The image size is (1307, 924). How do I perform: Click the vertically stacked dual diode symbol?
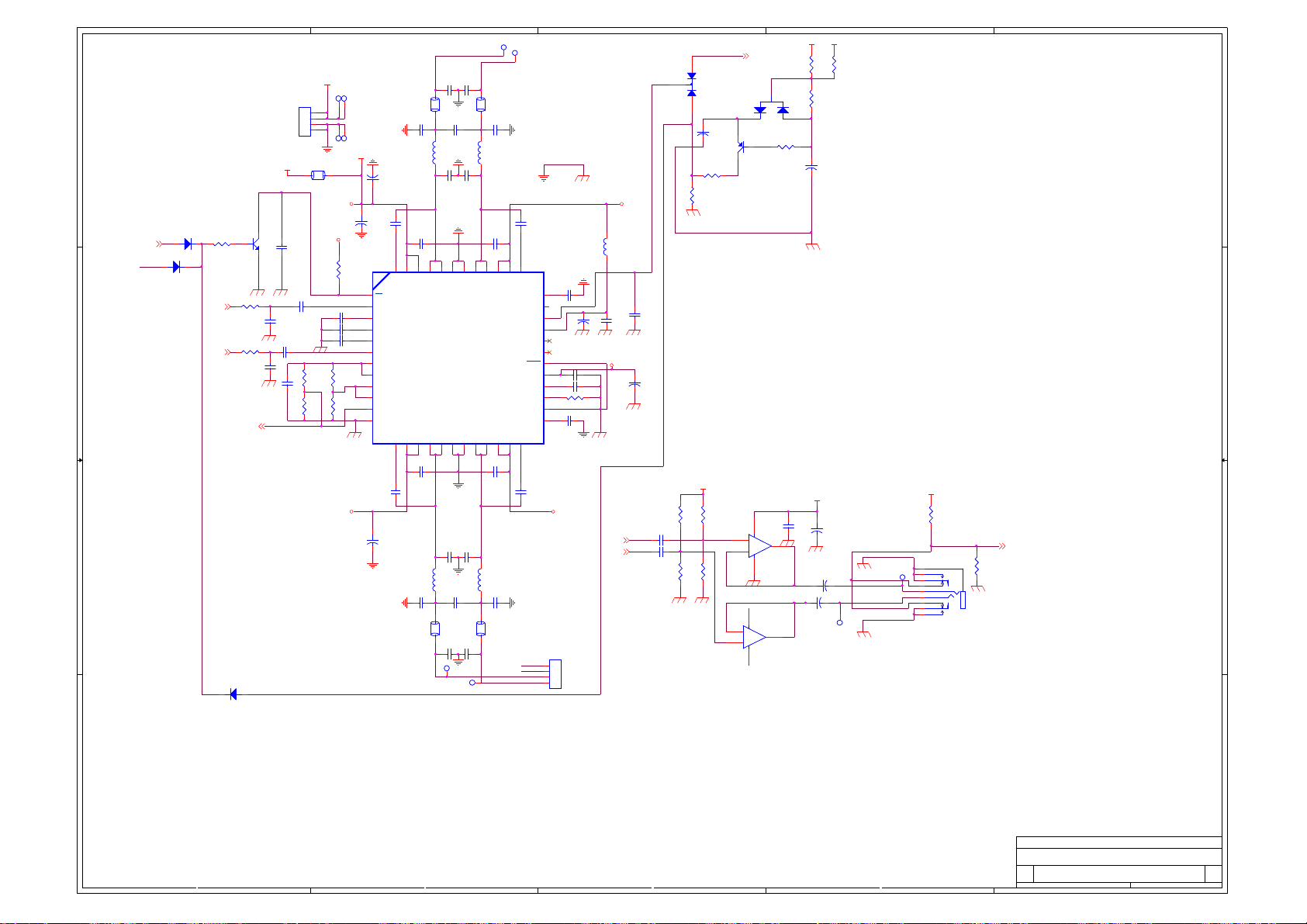coord(691,85)
